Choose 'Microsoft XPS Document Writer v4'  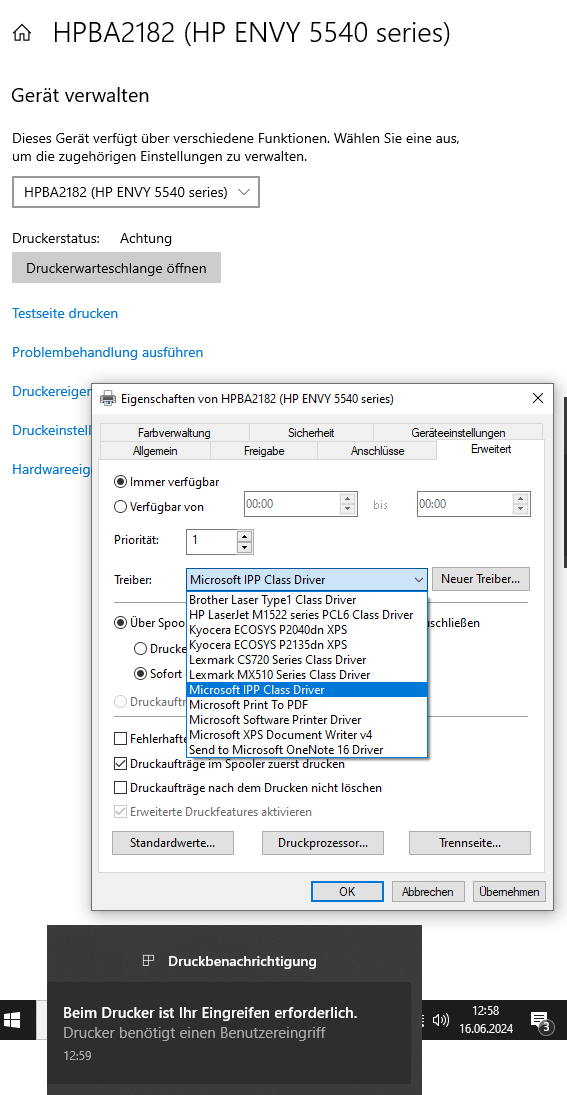pos(307,735)
